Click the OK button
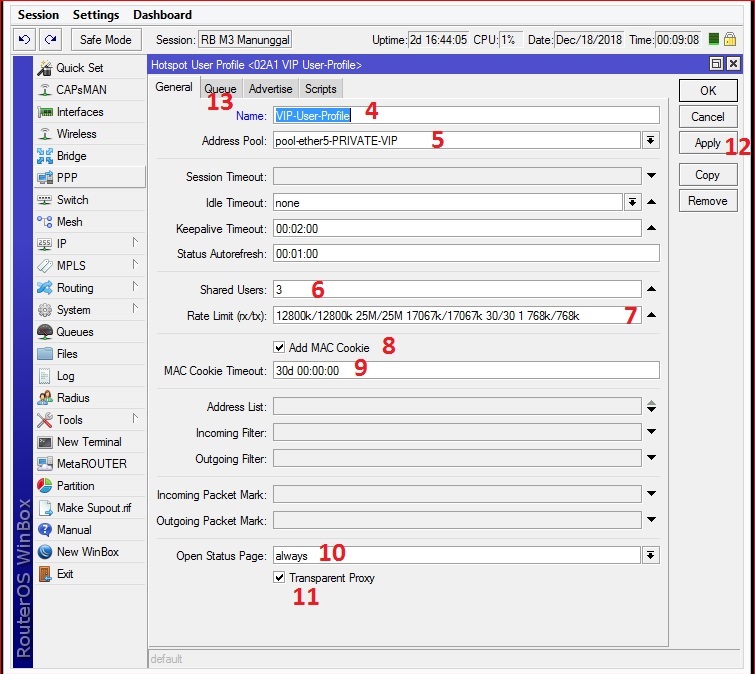Screen dimensions: 755x674 coord(708,91)
